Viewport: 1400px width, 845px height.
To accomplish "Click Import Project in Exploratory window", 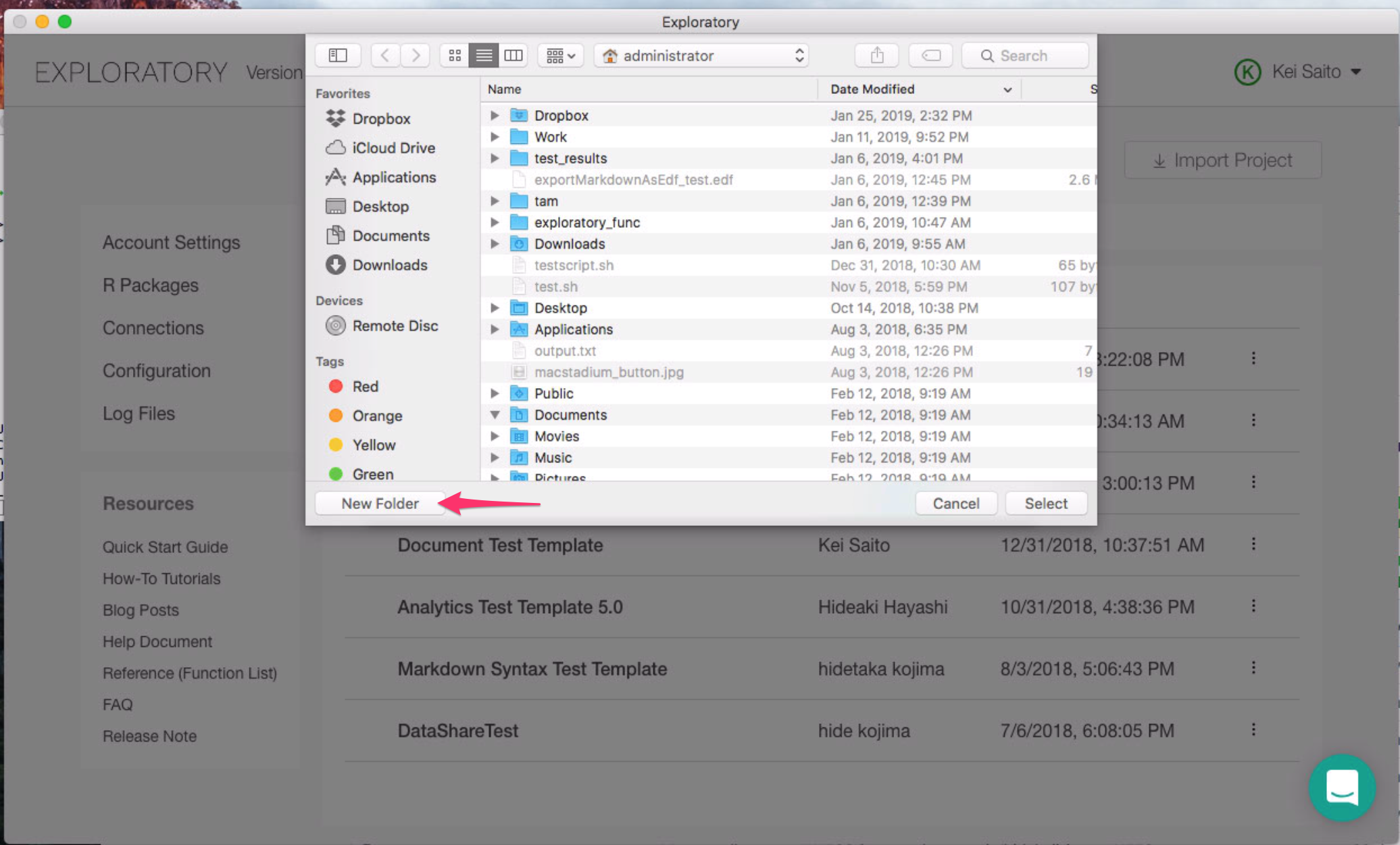I will (1222, 160).
